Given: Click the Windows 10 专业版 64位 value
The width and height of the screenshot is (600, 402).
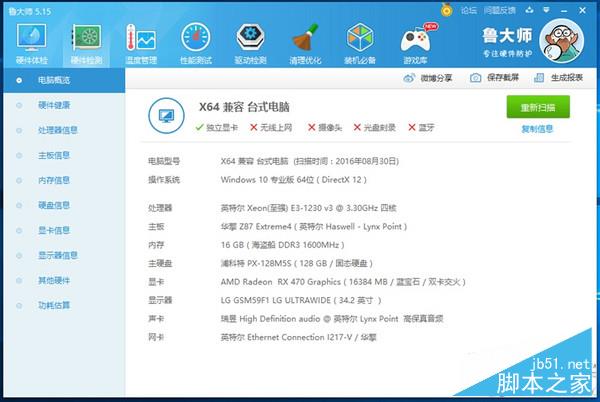Looking at the screenshot, I should (x=293, y=179).
